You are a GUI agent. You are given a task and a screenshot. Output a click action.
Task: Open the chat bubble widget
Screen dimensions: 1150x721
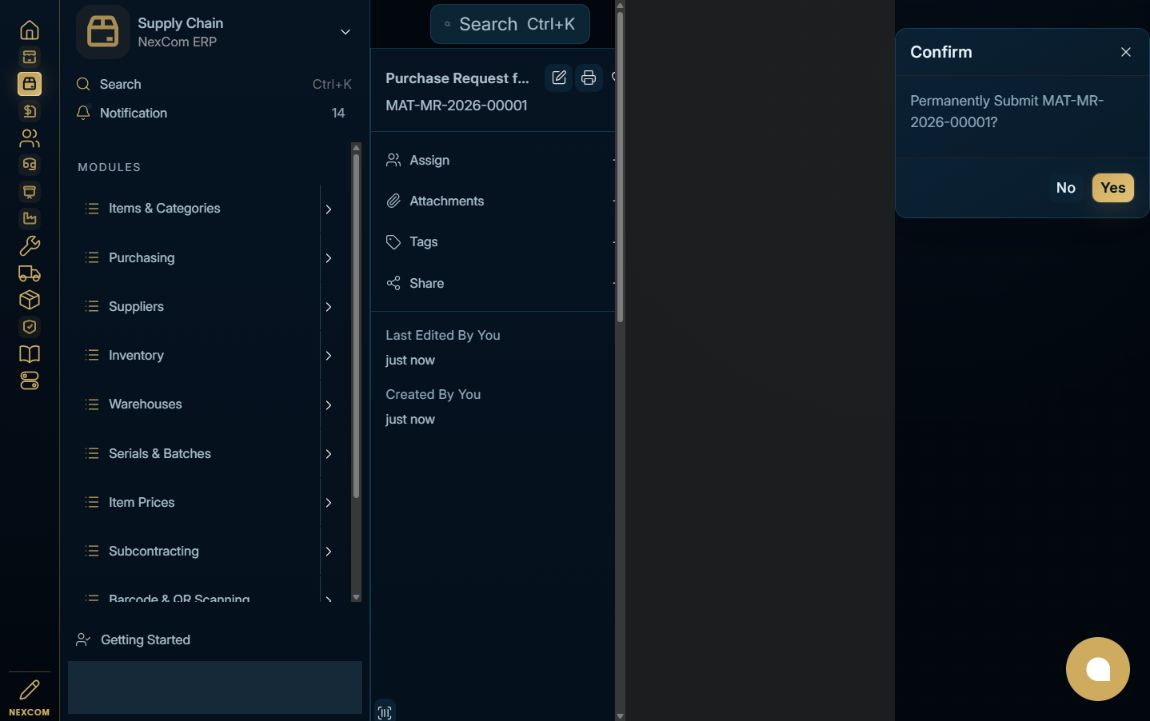[x=1097, y=669]
